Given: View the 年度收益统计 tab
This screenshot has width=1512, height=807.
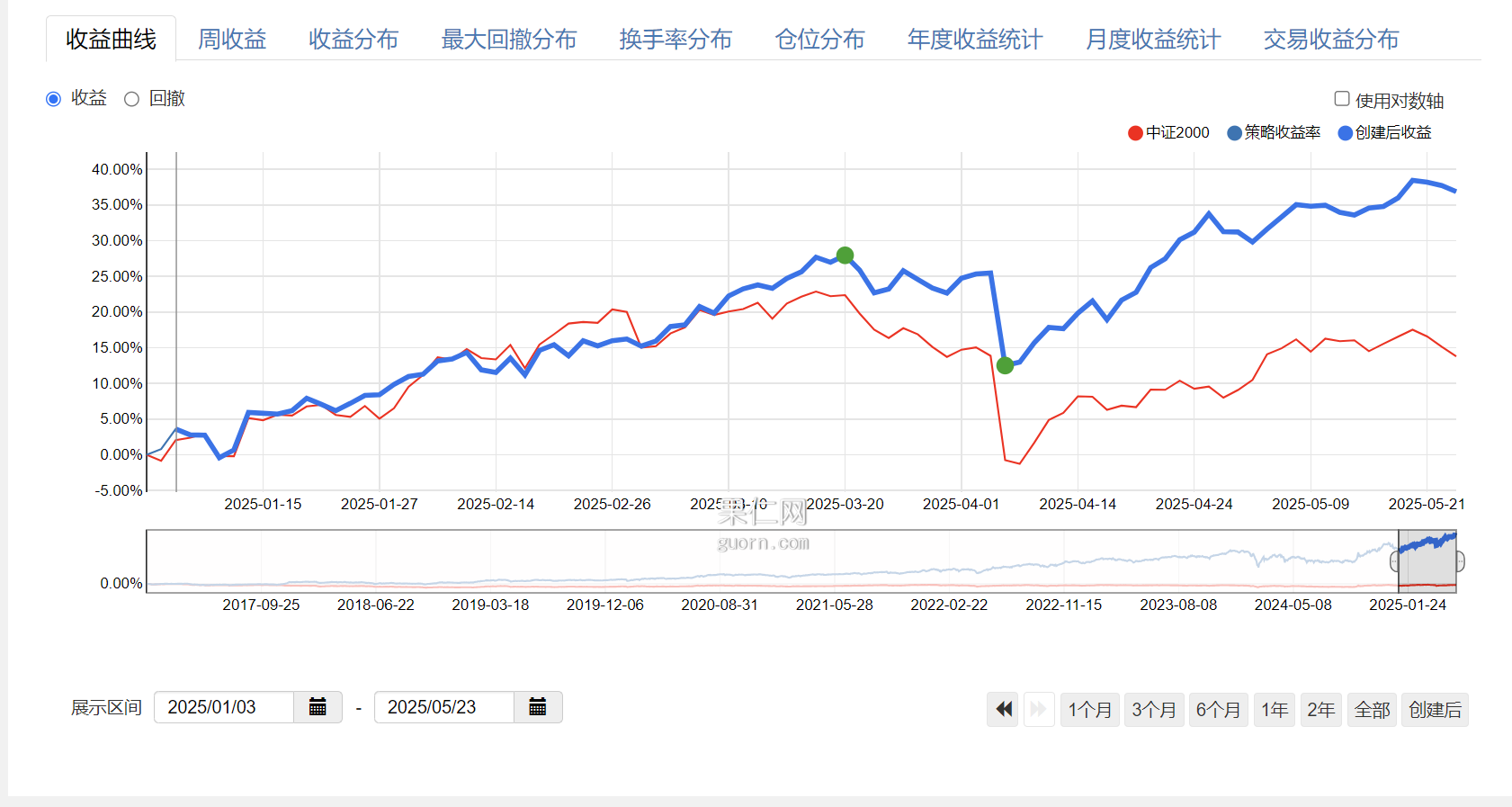Looking at the screenshot, I should (975, 39).
